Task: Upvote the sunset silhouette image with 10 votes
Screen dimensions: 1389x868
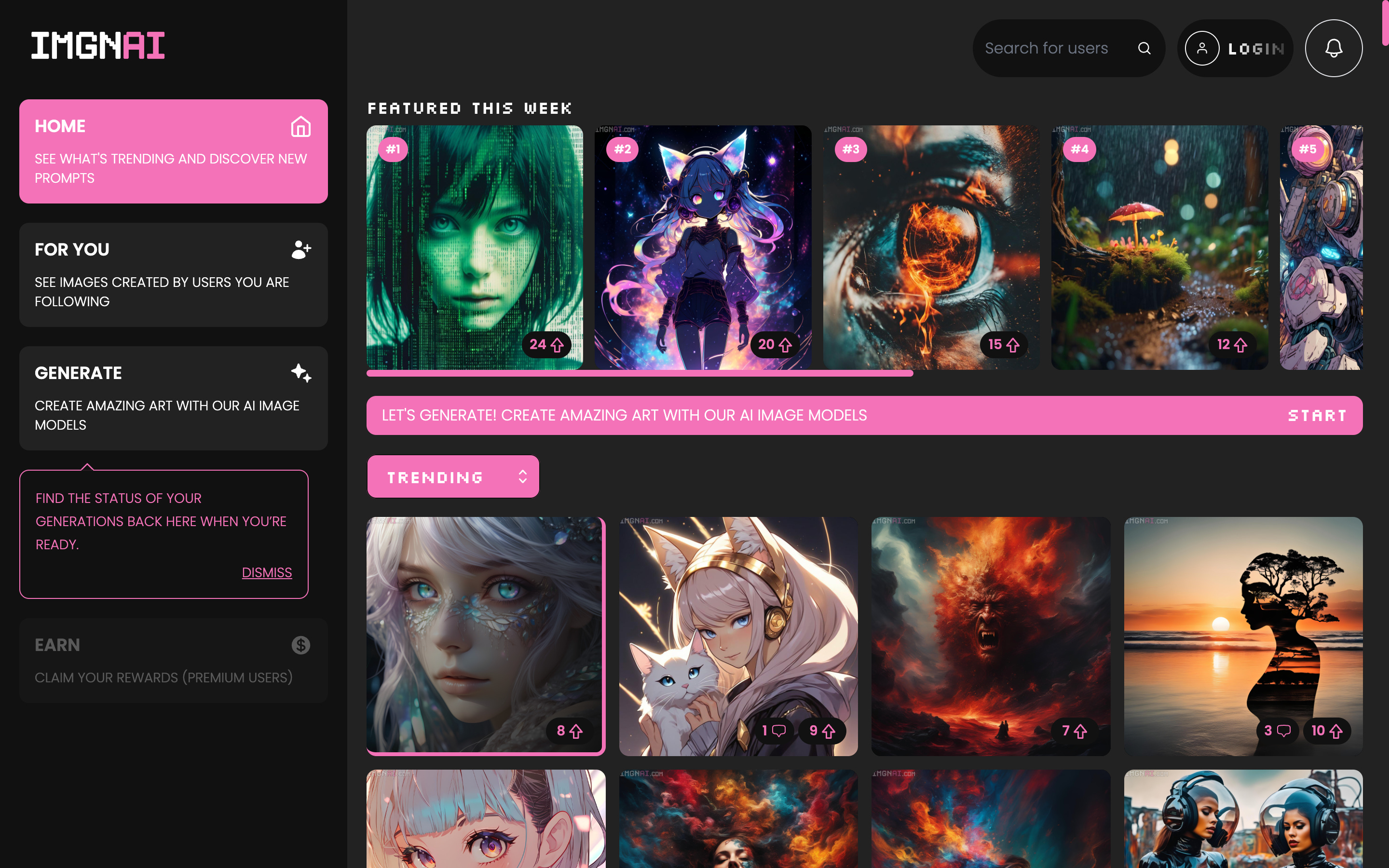Action: (x=1326, y=731)
